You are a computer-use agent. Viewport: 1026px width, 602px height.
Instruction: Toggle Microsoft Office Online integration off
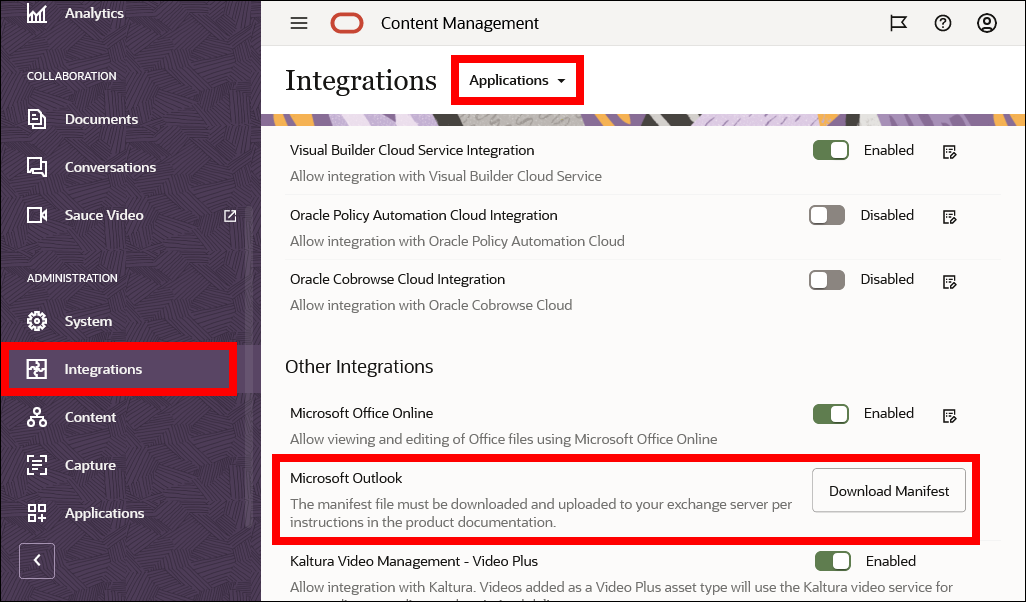831,414
